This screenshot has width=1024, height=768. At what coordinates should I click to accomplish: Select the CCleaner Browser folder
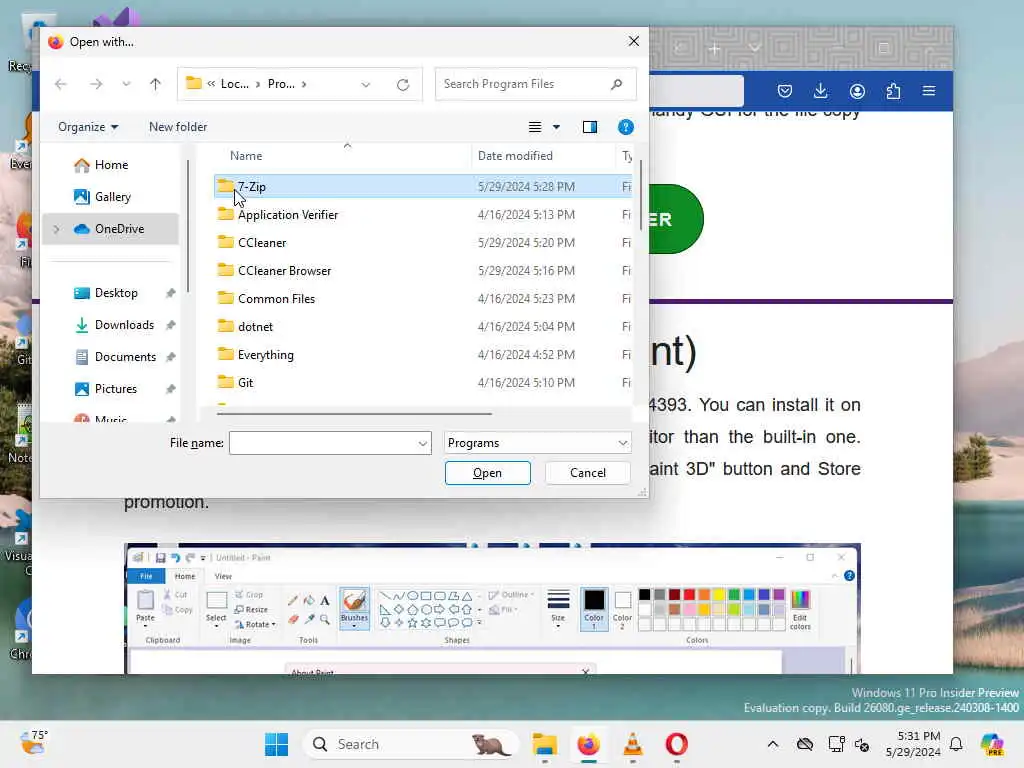[x=423, y=271]
